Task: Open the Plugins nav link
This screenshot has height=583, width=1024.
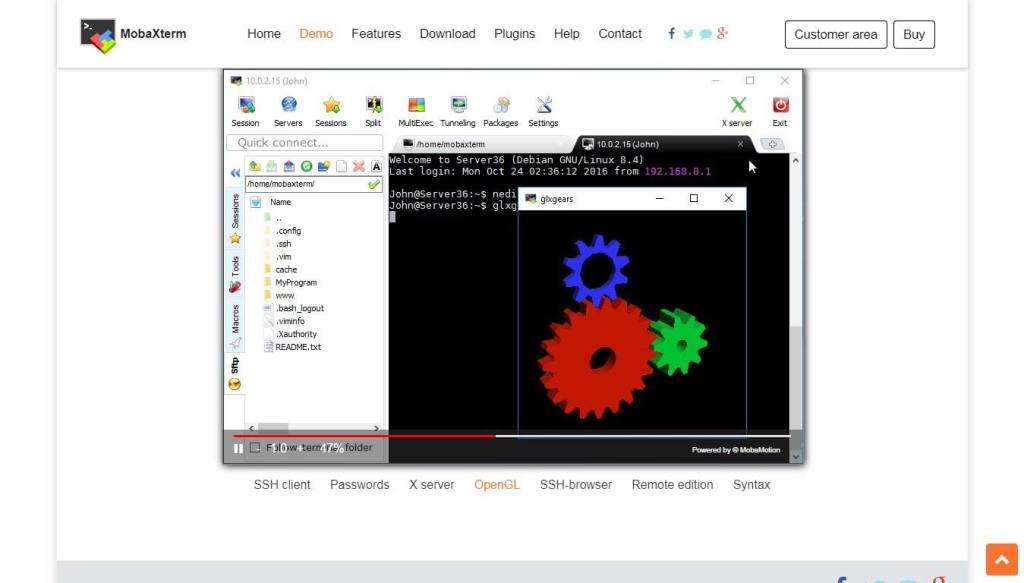Action: pyautogui.click(x=515, y=34)
